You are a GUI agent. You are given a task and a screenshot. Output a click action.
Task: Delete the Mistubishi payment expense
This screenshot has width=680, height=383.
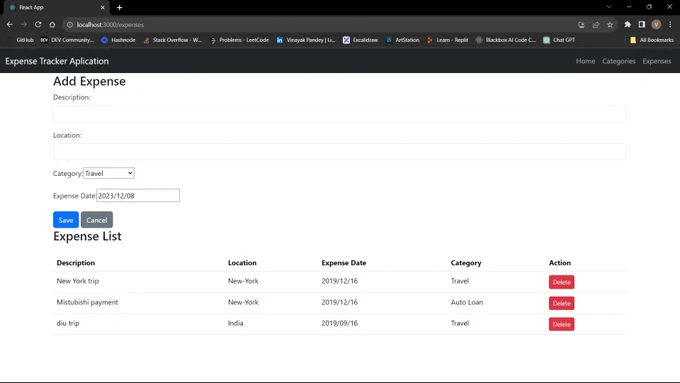(x=561, y=303)
